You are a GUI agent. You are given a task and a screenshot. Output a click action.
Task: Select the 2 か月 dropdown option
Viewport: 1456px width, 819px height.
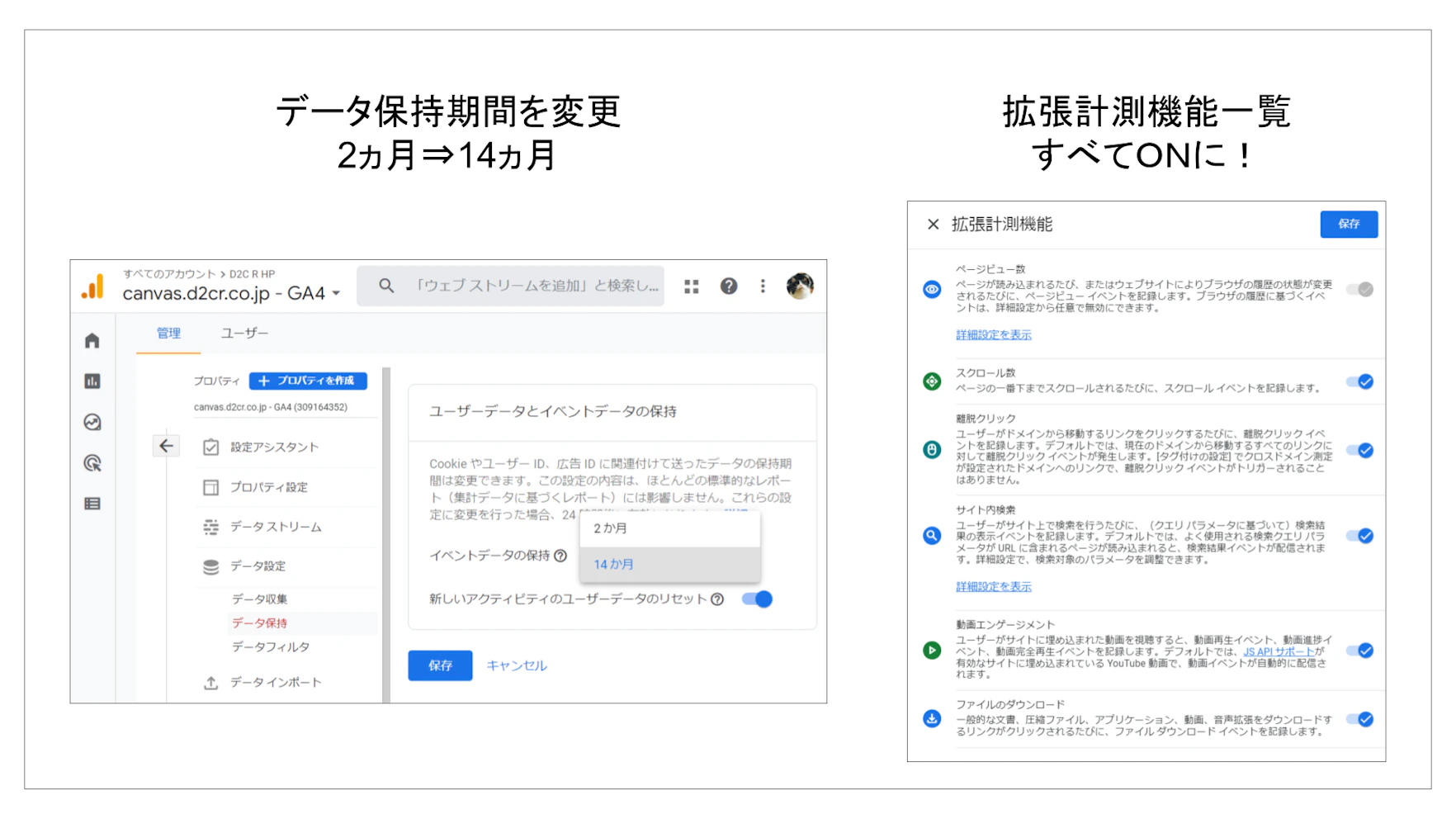tap(669, 528)
